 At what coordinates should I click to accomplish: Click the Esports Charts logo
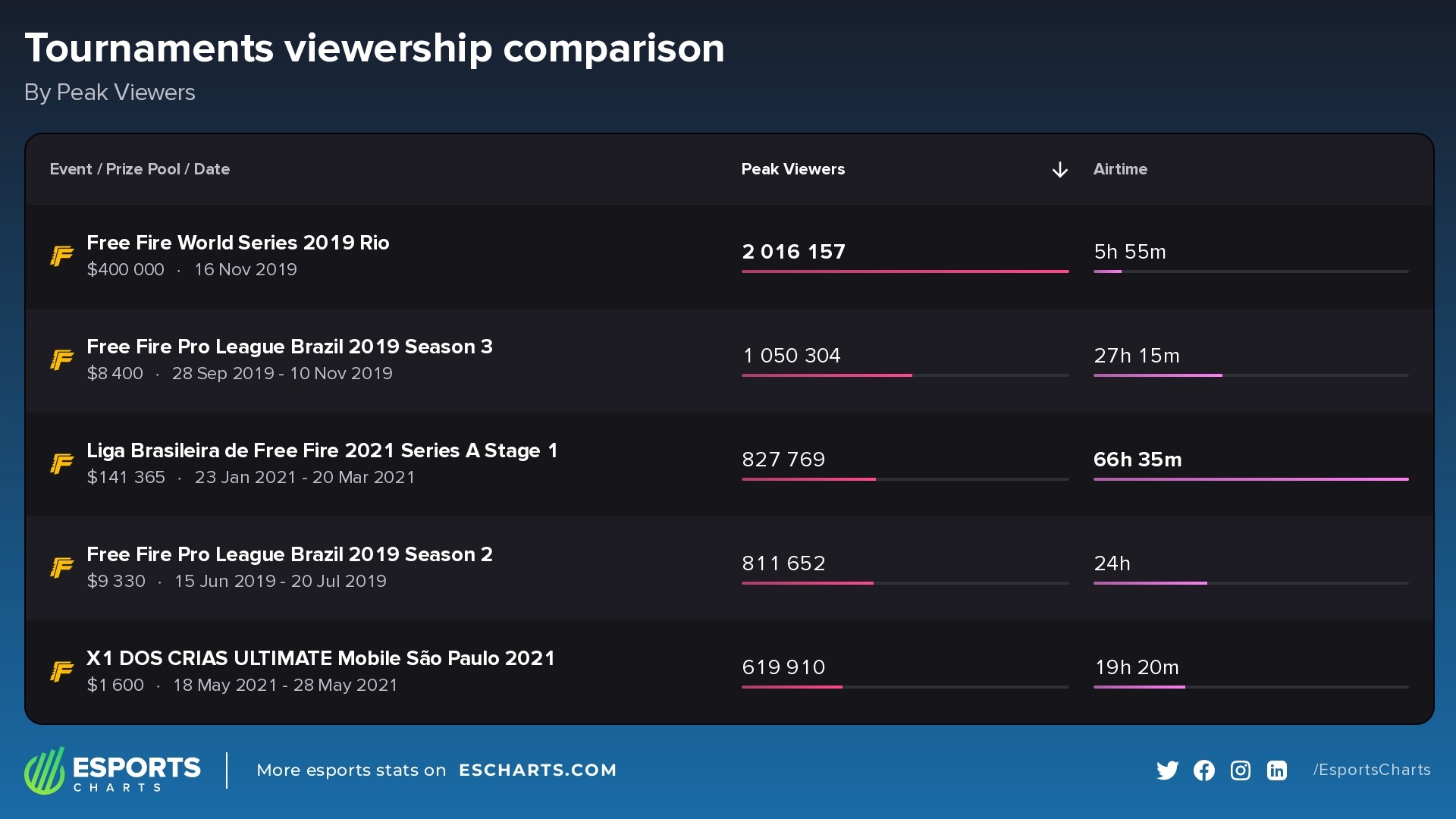112,770
